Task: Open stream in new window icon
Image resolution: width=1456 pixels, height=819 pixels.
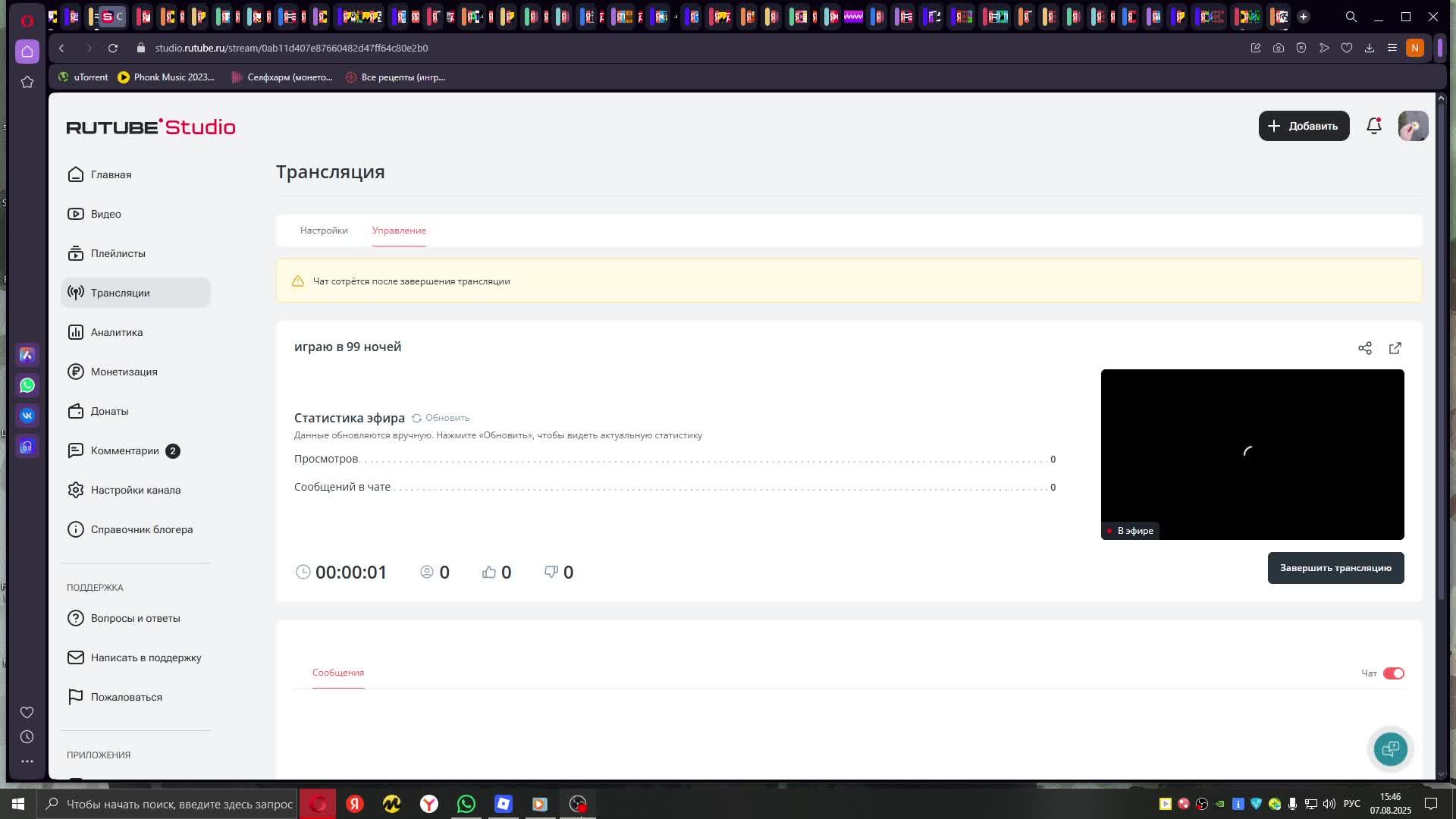Action: (1395, 348)
